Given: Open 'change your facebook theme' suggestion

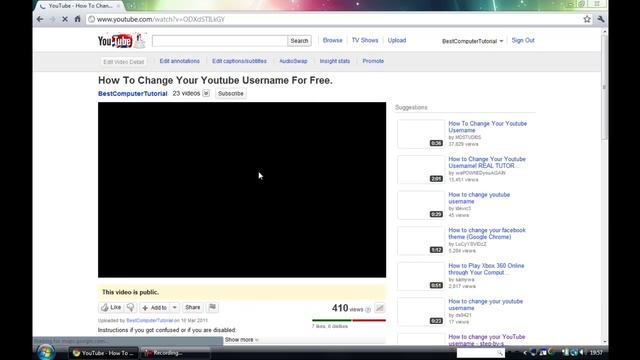Looking at the screenshot, I should [x=487, y=233].
